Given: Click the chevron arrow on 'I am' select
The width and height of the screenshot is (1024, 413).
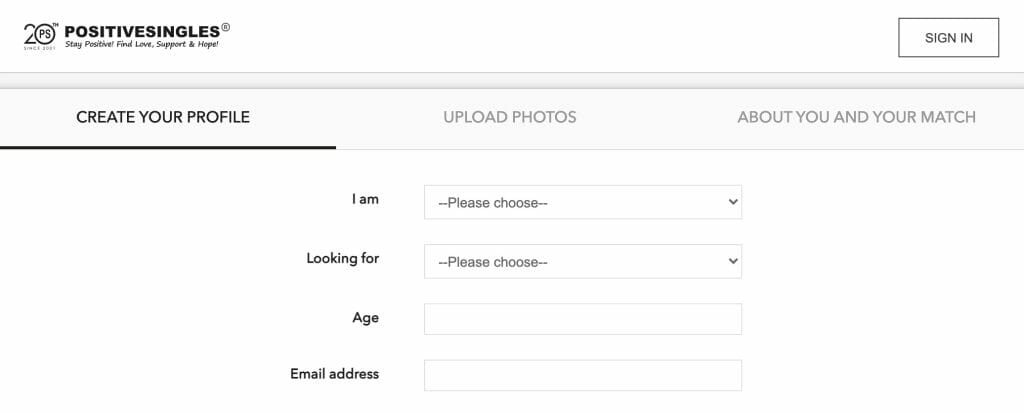Looking at the screenshot, I should [x=733, y=202].
